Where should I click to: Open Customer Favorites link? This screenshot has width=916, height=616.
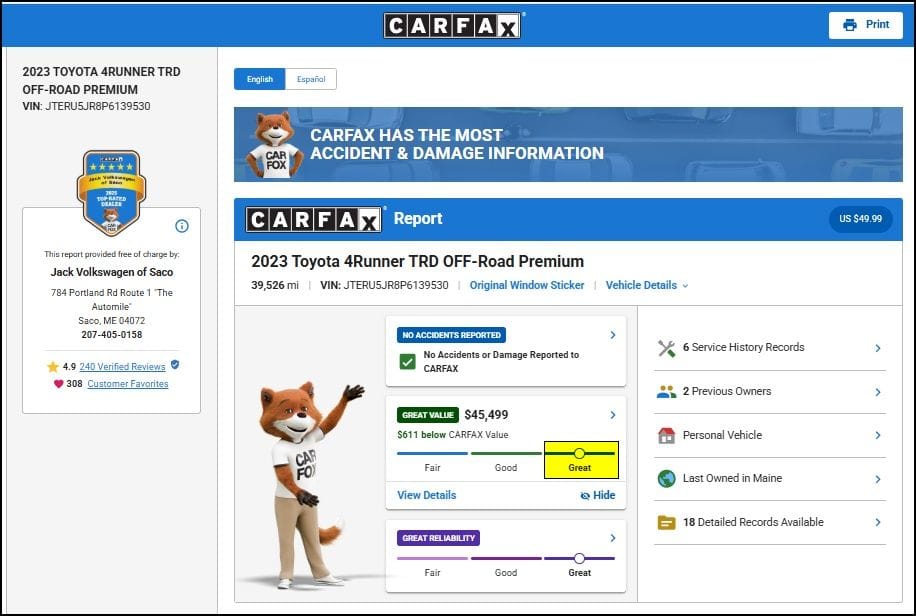[127, 384]
